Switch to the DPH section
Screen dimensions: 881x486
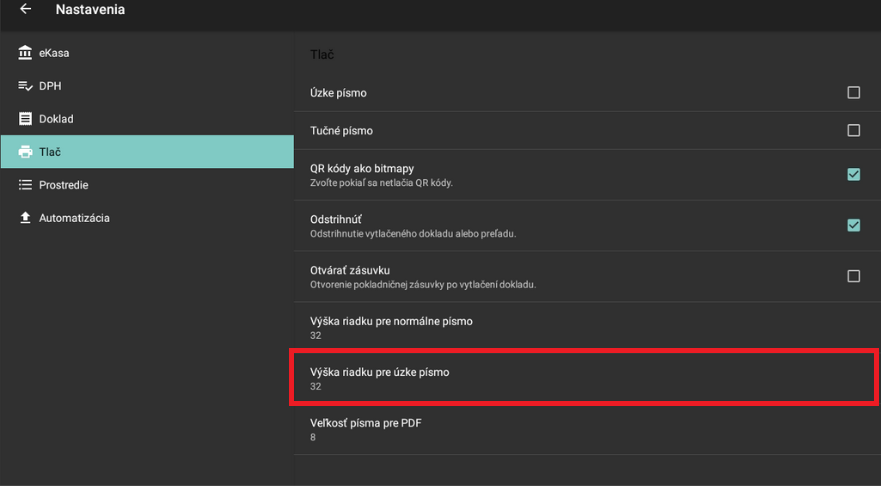point(50,86)
